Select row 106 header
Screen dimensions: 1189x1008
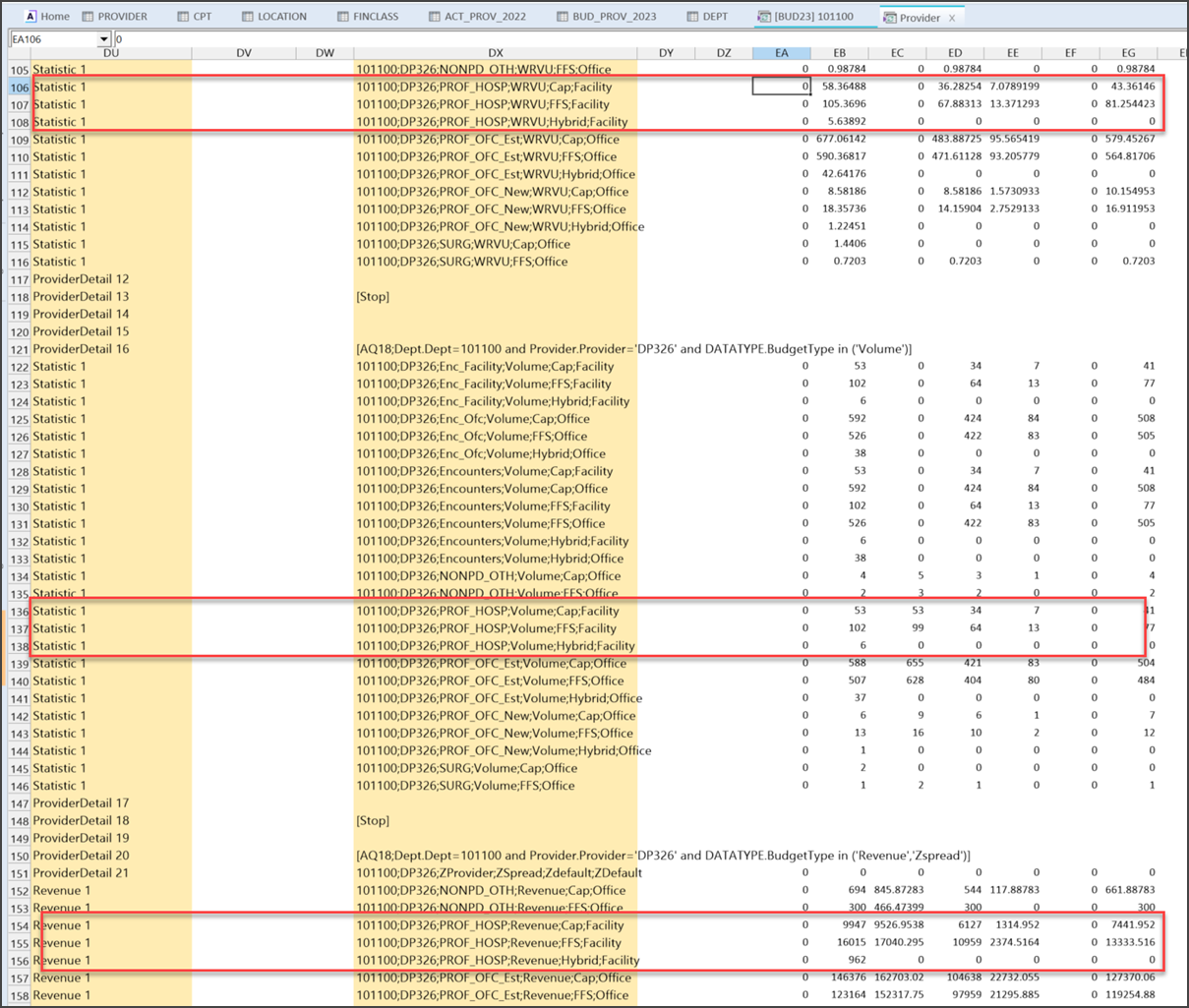(19, 88)
